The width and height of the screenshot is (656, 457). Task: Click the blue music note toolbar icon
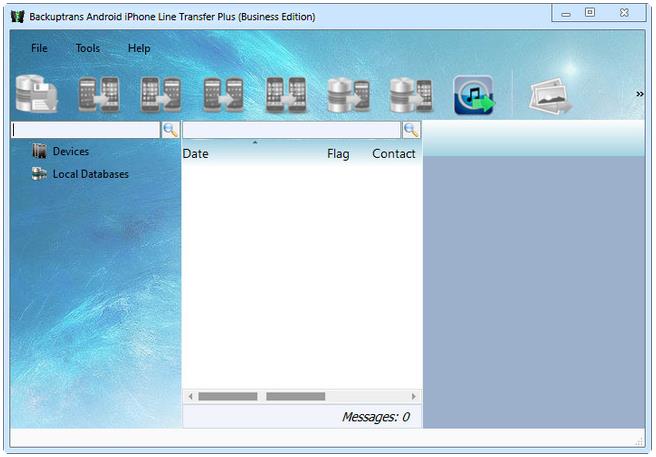pos(474,95)
